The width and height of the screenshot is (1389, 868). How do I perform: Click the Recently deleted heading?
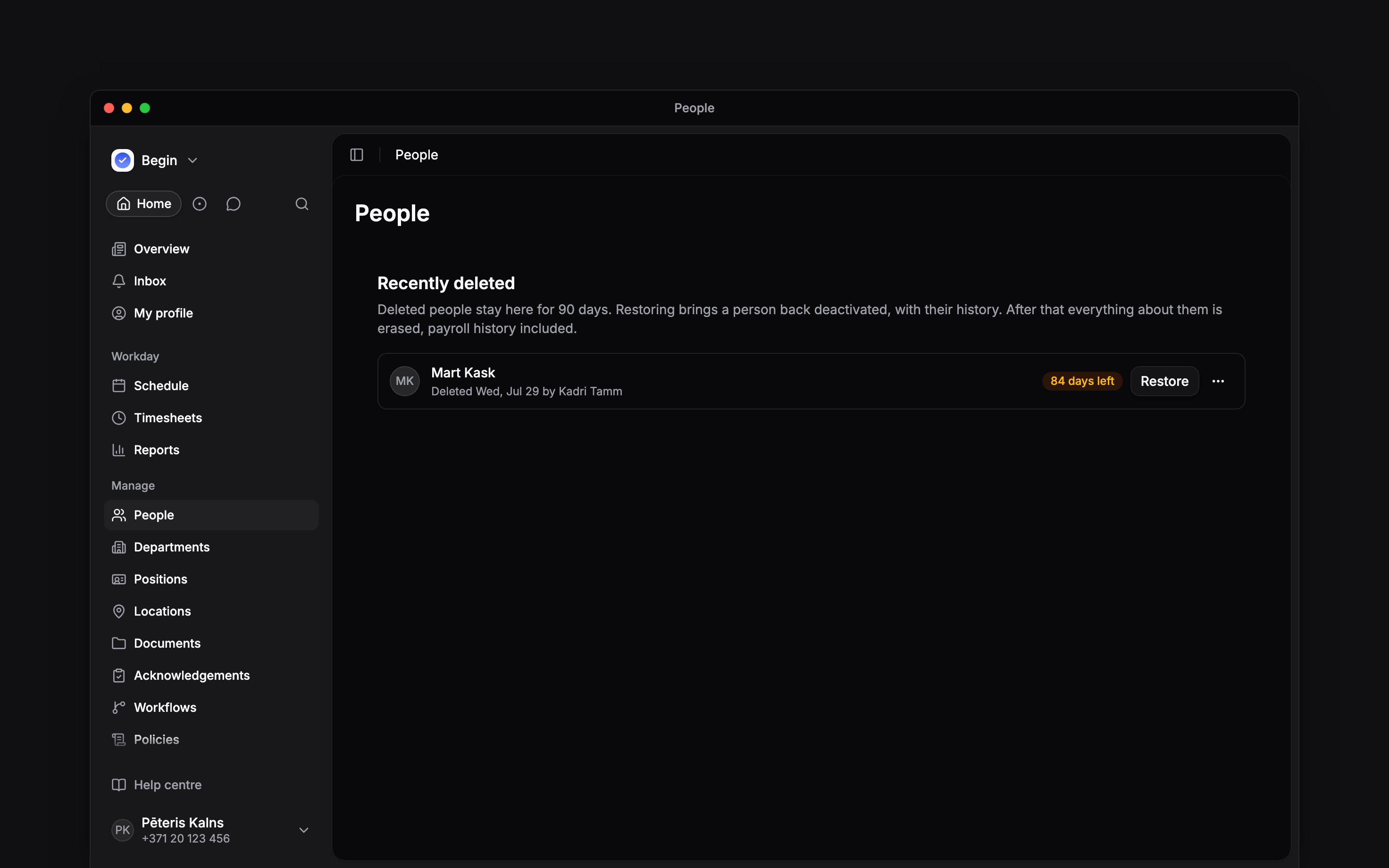point(446,283)
